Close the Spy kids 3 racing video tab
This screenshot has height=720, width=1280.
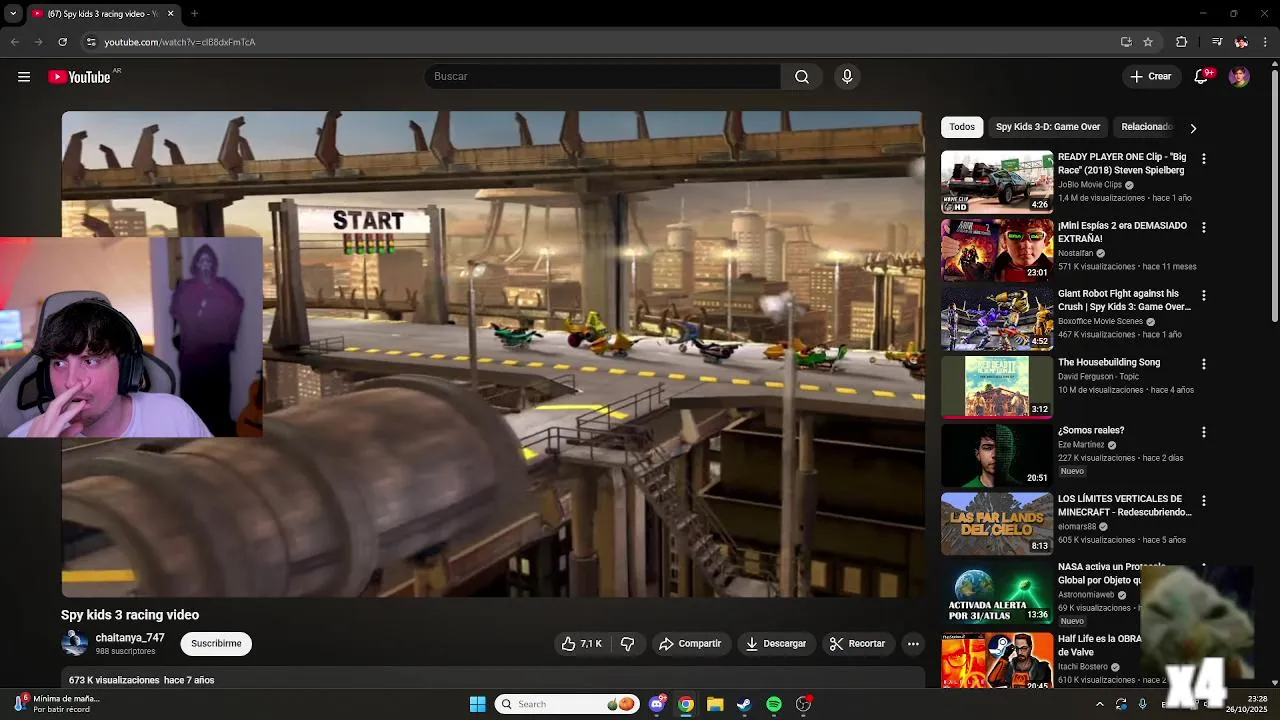[x=170, y=14]
